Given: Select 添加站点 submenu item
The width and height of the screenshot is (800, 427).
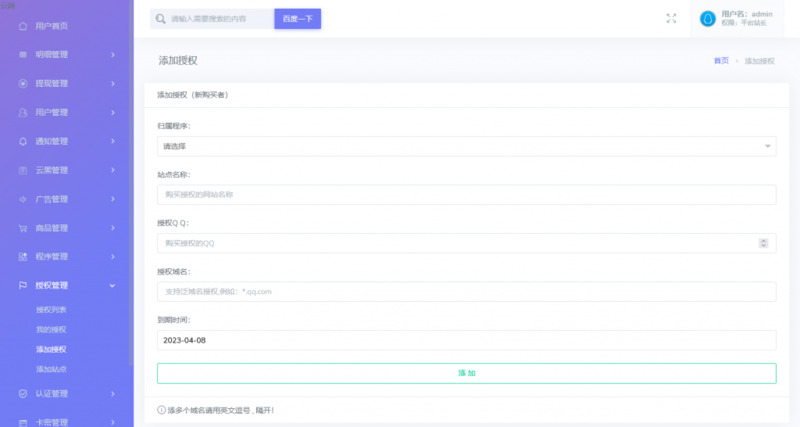Looking at the screenshot, I should pyautogui.click(x=51, y=369).
